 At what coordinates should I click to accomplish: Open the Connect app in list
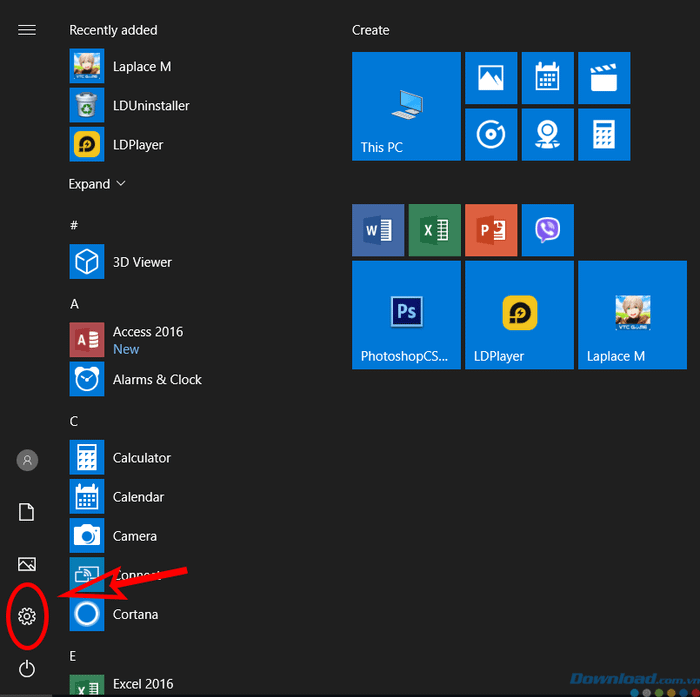115,575
